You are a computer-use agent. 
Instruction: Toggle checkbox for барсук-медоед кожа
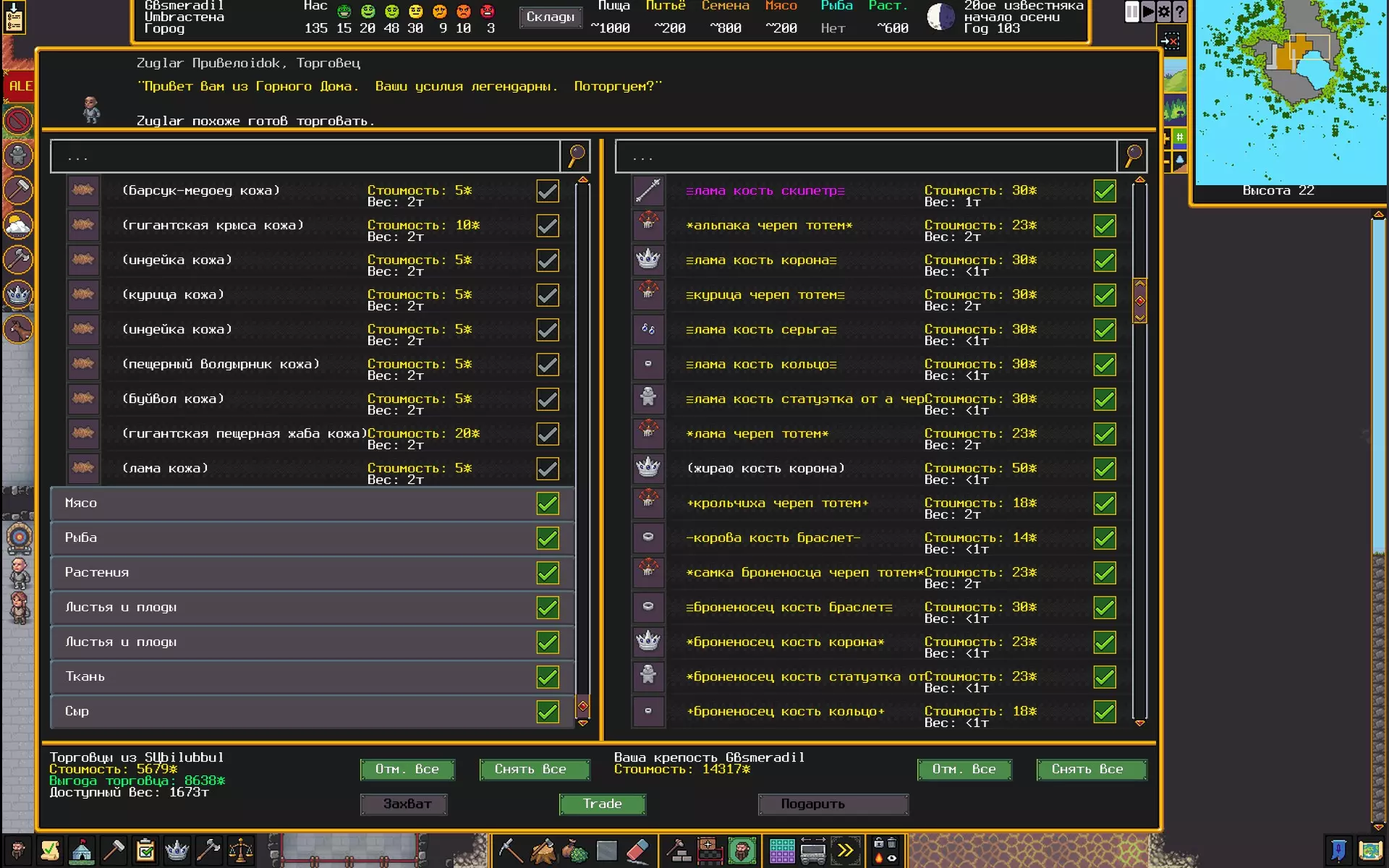click(548, 192)
